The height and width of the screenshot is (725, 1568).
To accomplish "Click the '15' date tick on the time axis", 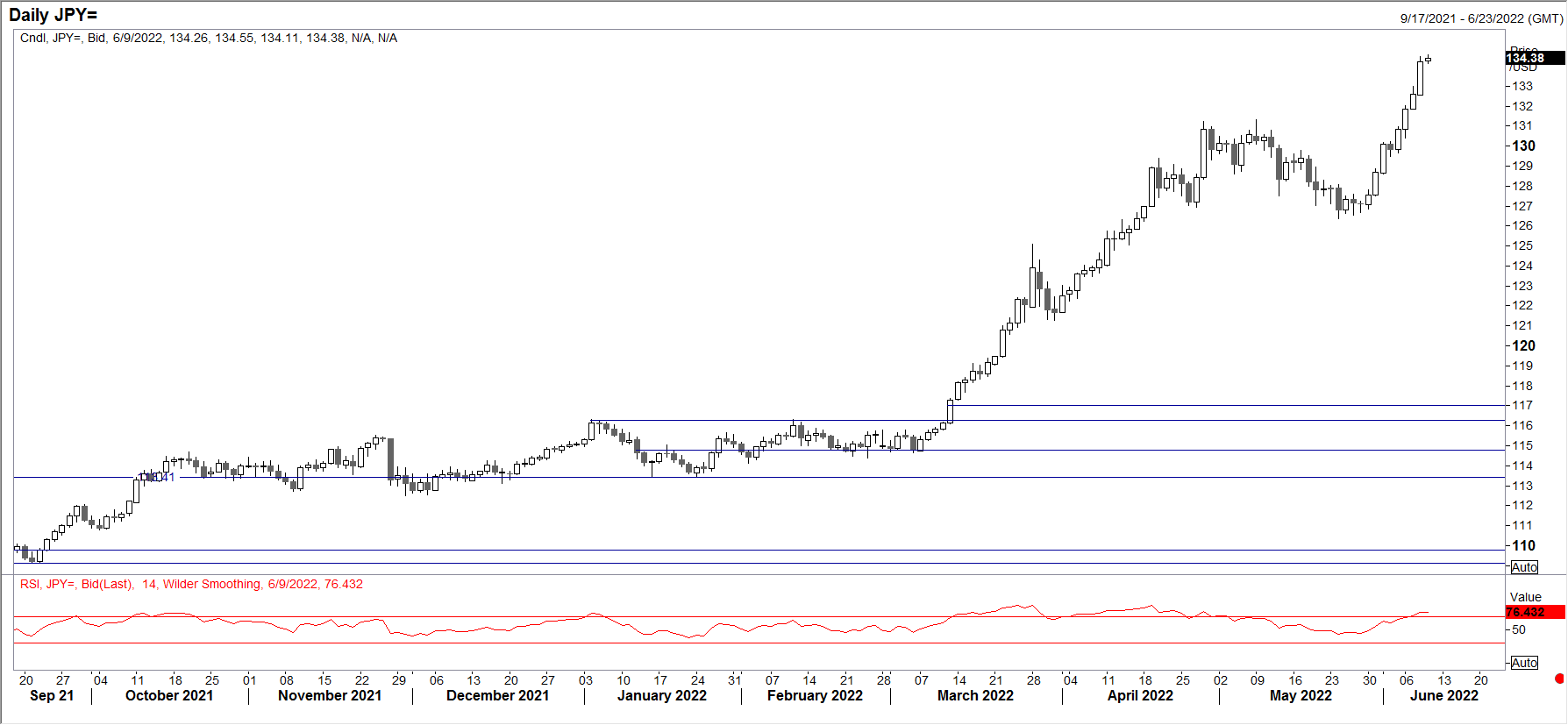I will (x=324, y=679).
